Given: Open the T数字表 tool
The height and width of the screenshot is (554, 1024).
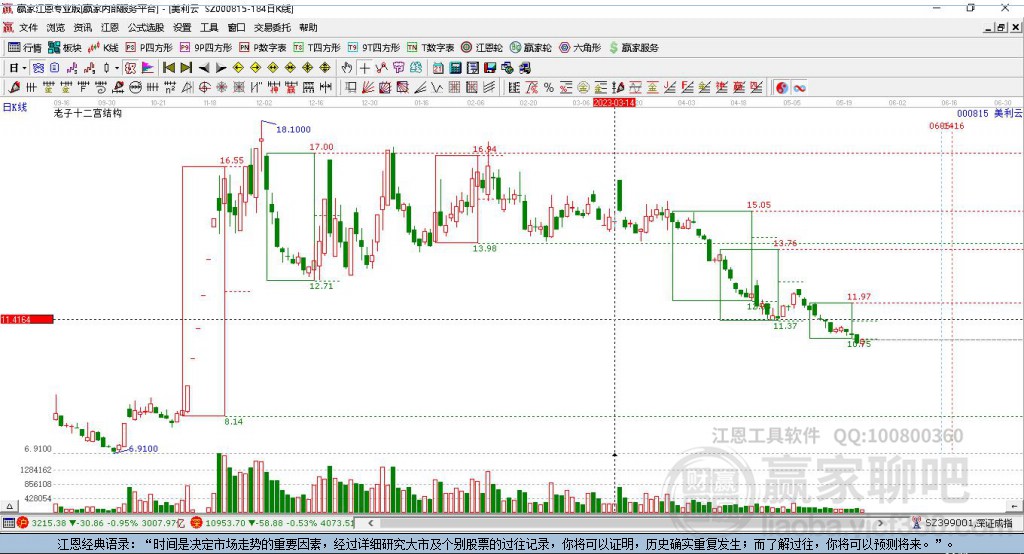Looking at the screenshot, I should [x=430, y=48].
